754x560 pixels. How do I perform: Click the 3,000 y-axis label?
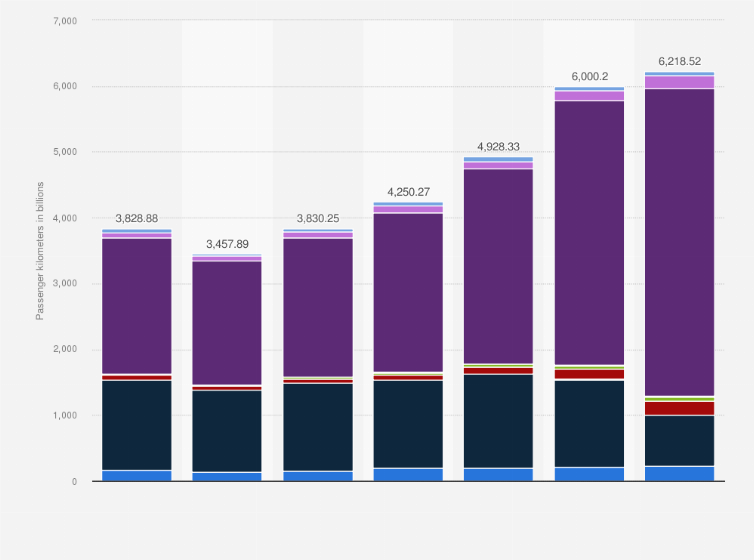click(x=65, y=283)
